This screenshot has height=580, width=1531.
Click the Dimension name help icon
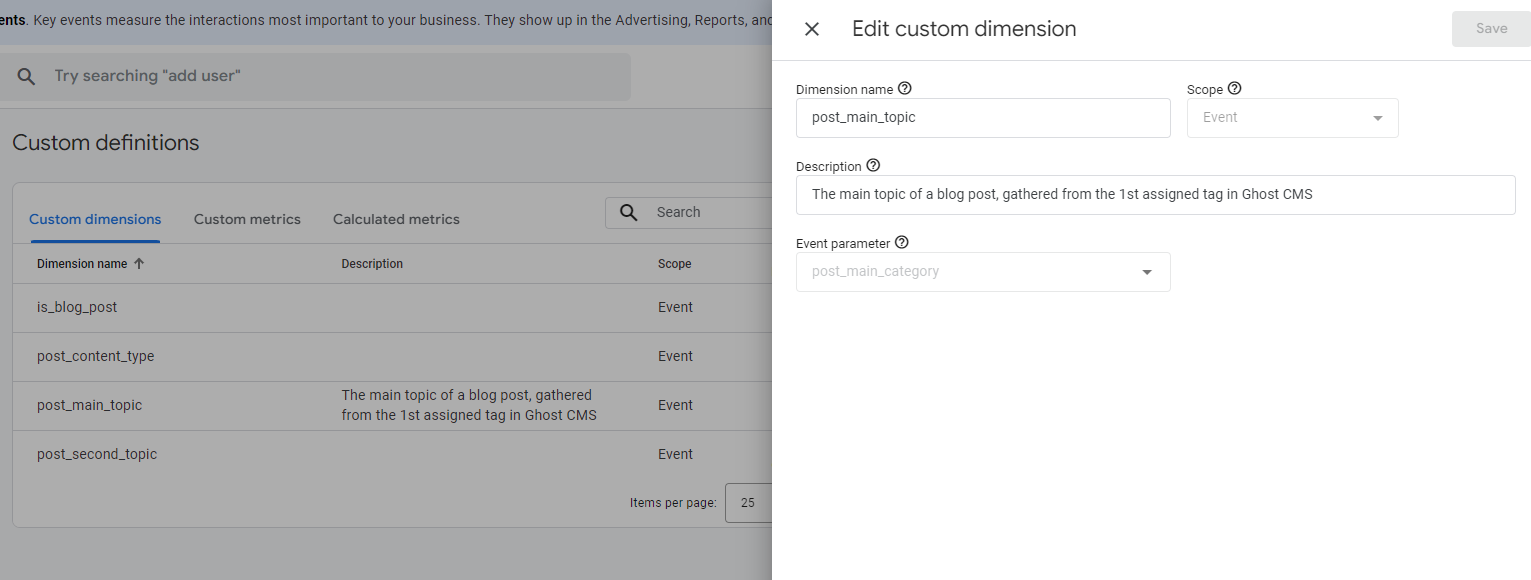(905, 89)
